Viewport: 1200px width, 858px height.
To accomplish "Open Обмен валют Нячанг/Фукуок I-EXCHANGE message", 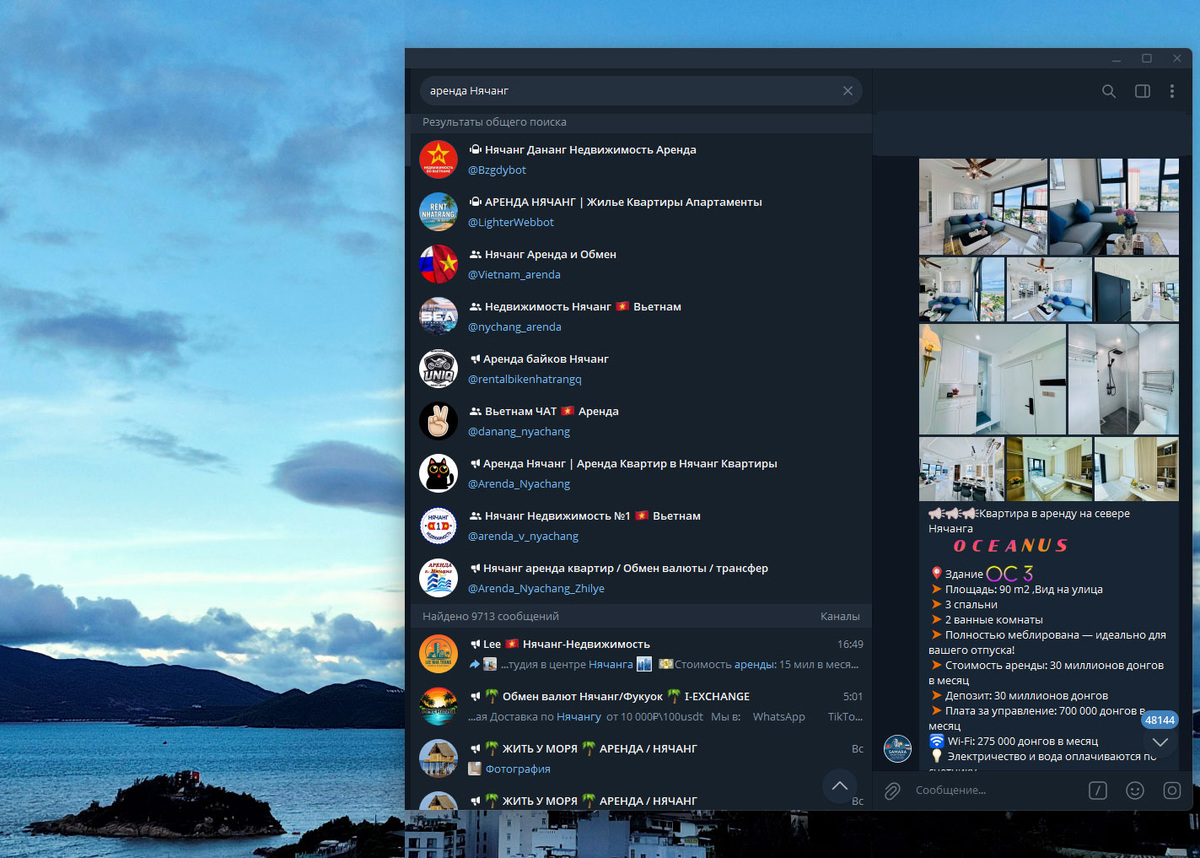I will point(641,706).
